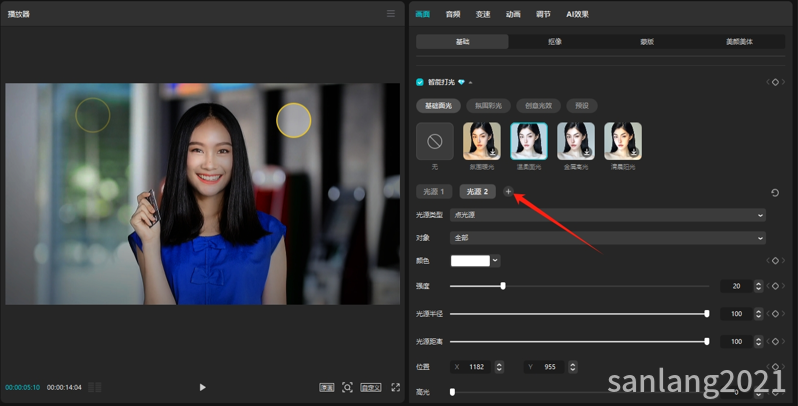
Task: Switch to the 音频 audio tab
Action: tap(453, 14)
